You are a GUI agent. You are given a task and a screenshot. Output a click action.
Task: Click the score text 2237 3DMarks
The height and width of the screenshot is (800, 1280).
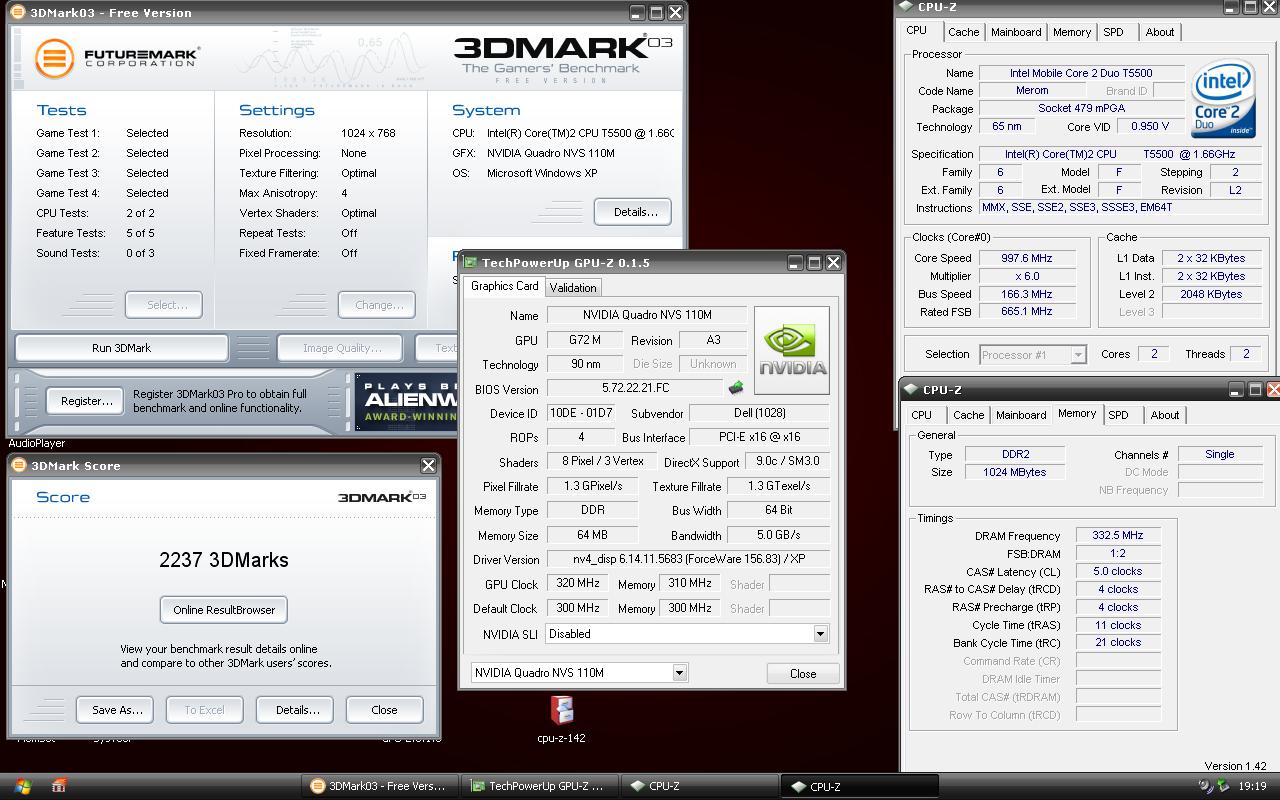[224, 560]
